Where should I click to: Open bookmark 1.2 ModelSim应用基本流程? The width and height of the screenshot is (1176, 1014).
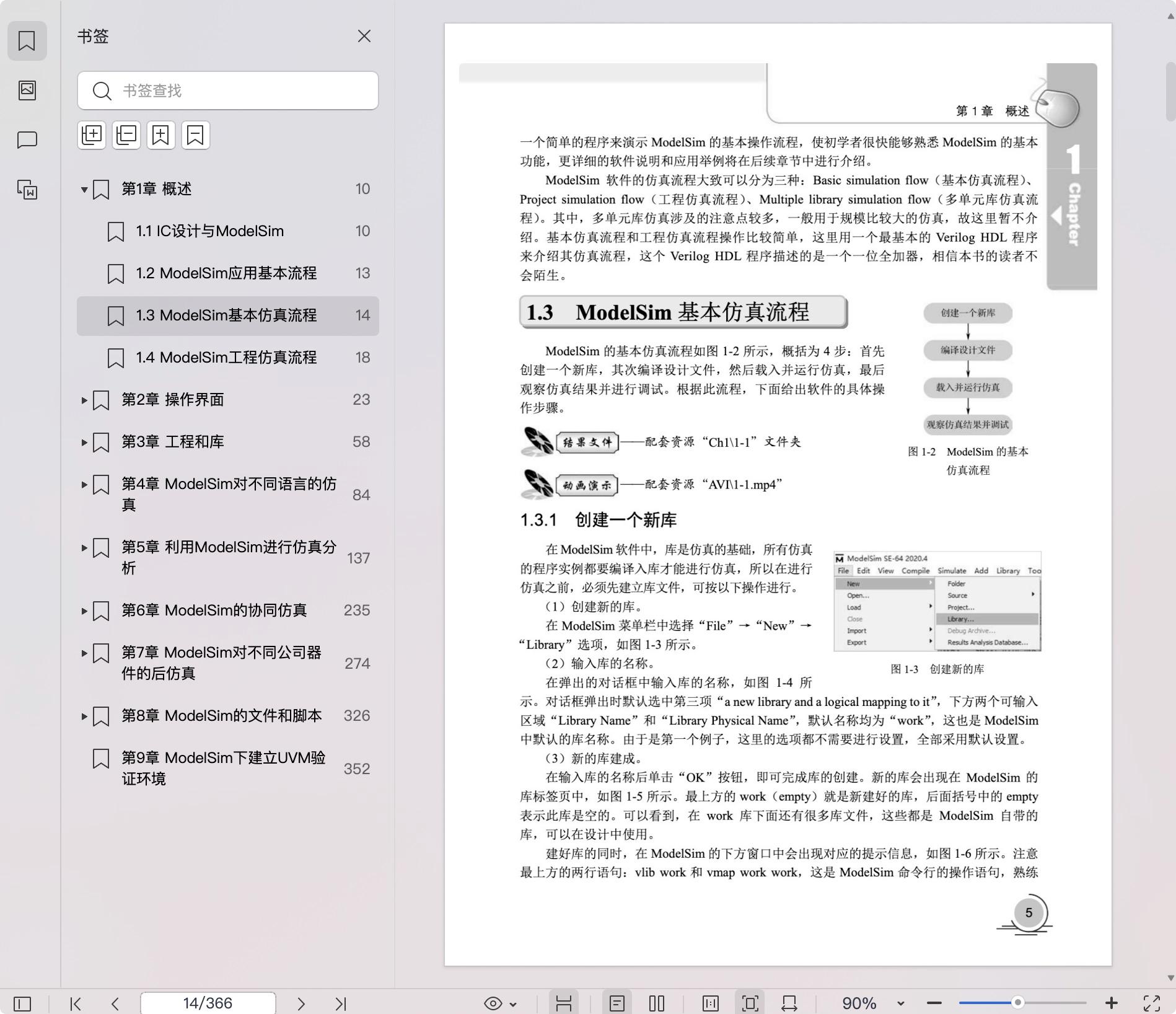click(228, 273)
